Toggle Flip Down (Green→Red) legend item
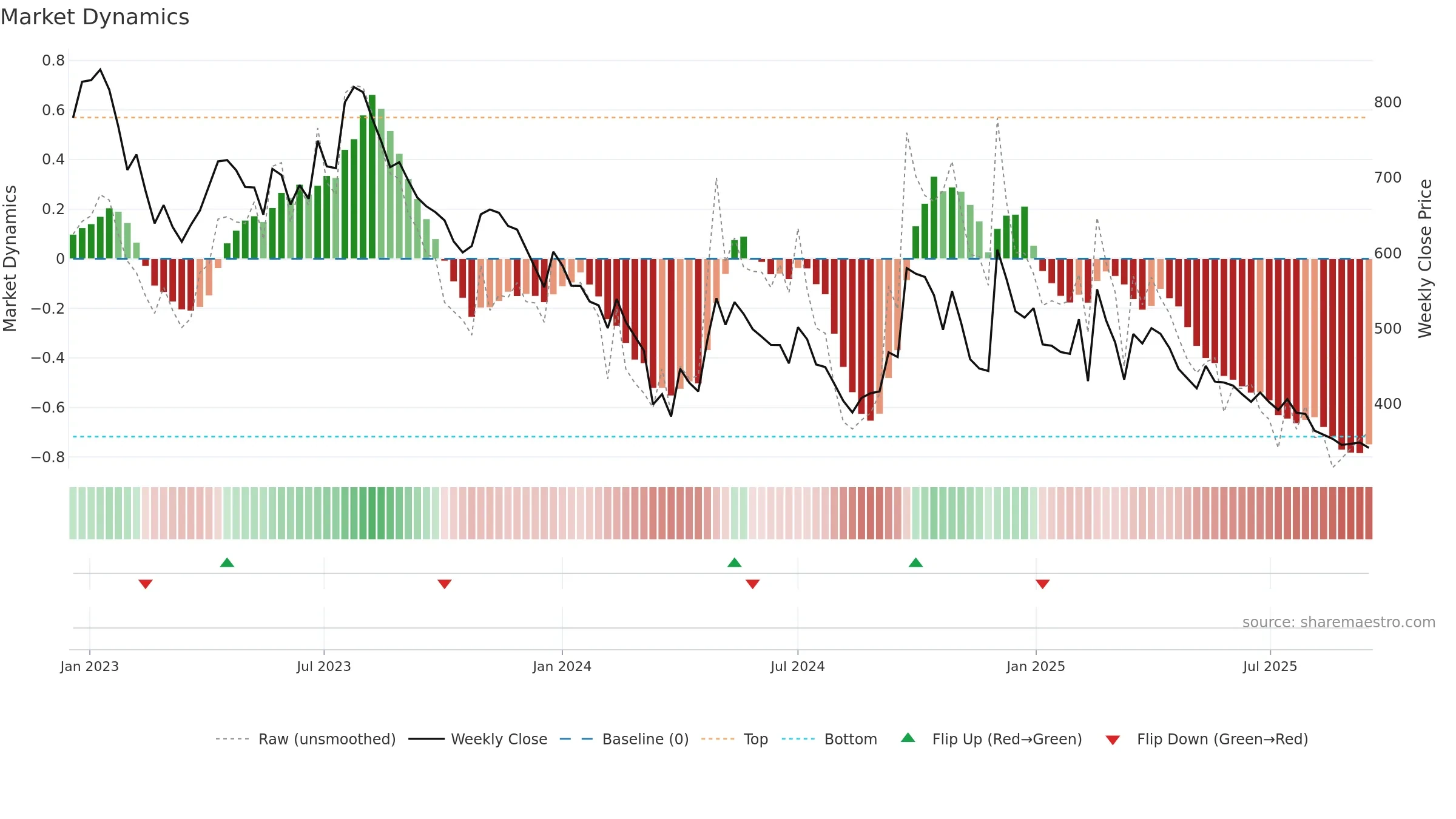This screenshot has width=1456, height=819. coord(1207,739)
